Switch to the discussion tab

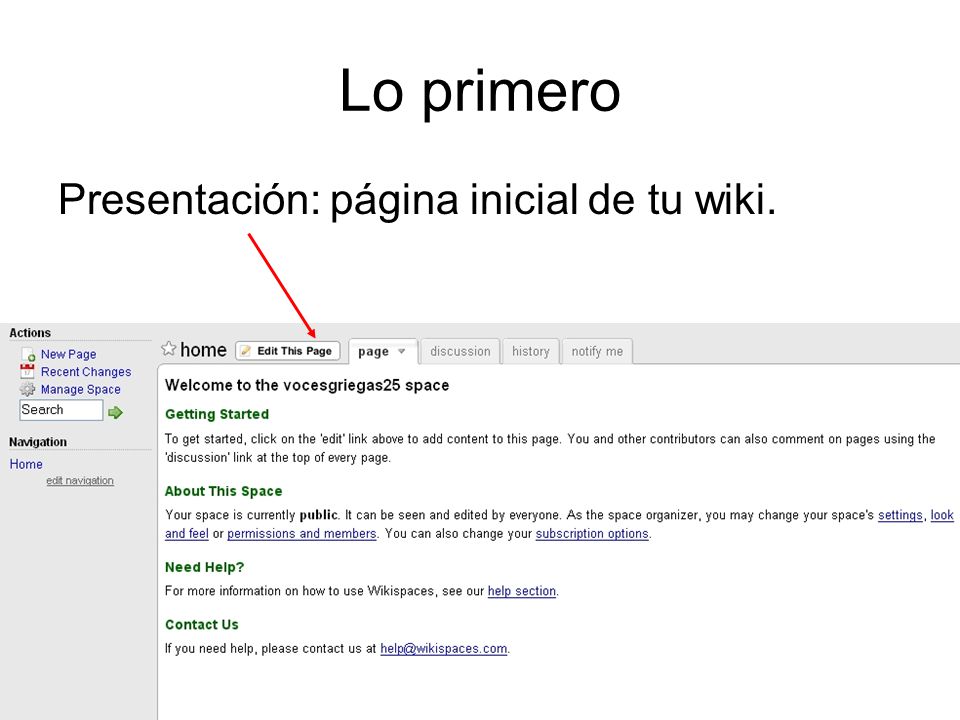460,351
